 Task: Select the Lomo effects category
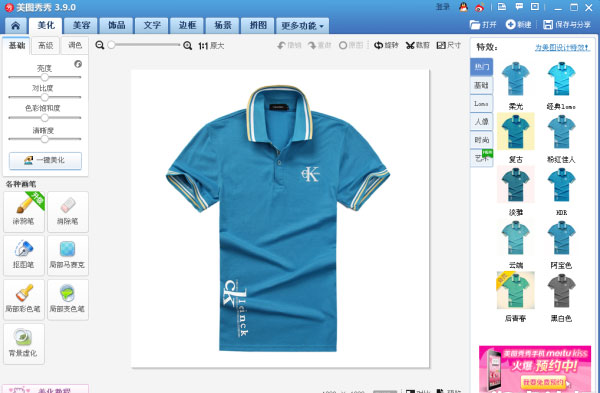point(481,103)
